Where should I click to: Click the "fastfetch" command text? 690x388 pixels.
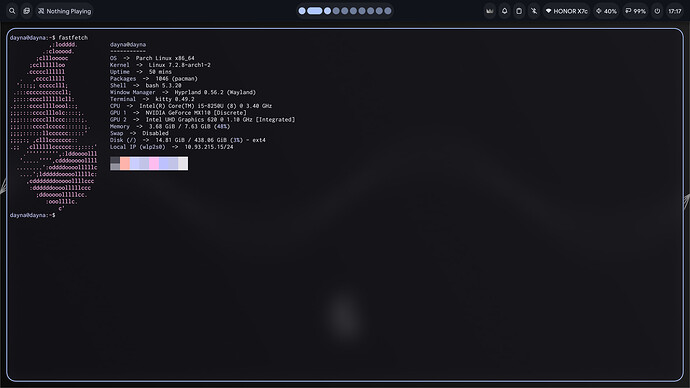point(73,38)
